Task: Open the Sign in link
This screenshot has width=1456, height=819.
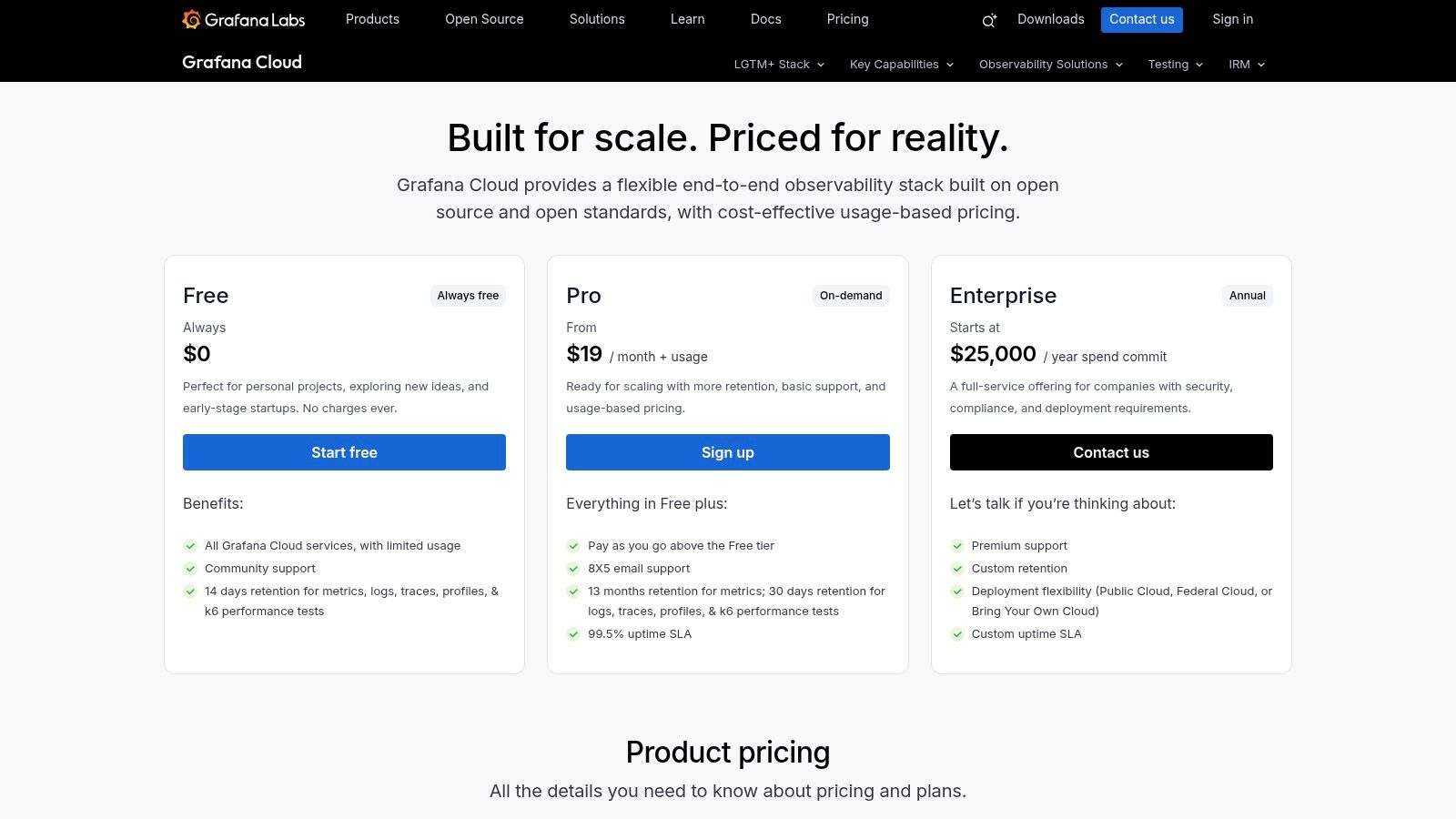Action: click(x=1232, y=19)
